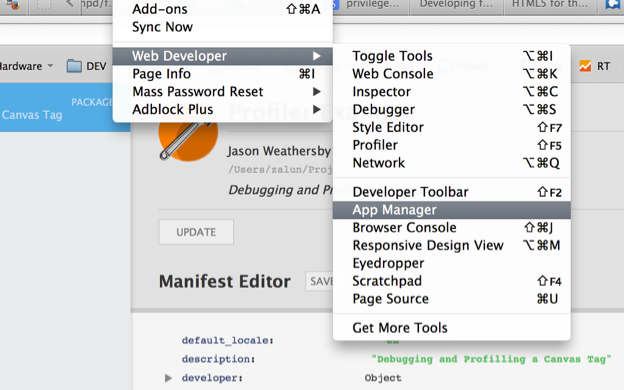
Task: Launch the Debugger tool
Action: 452,109
